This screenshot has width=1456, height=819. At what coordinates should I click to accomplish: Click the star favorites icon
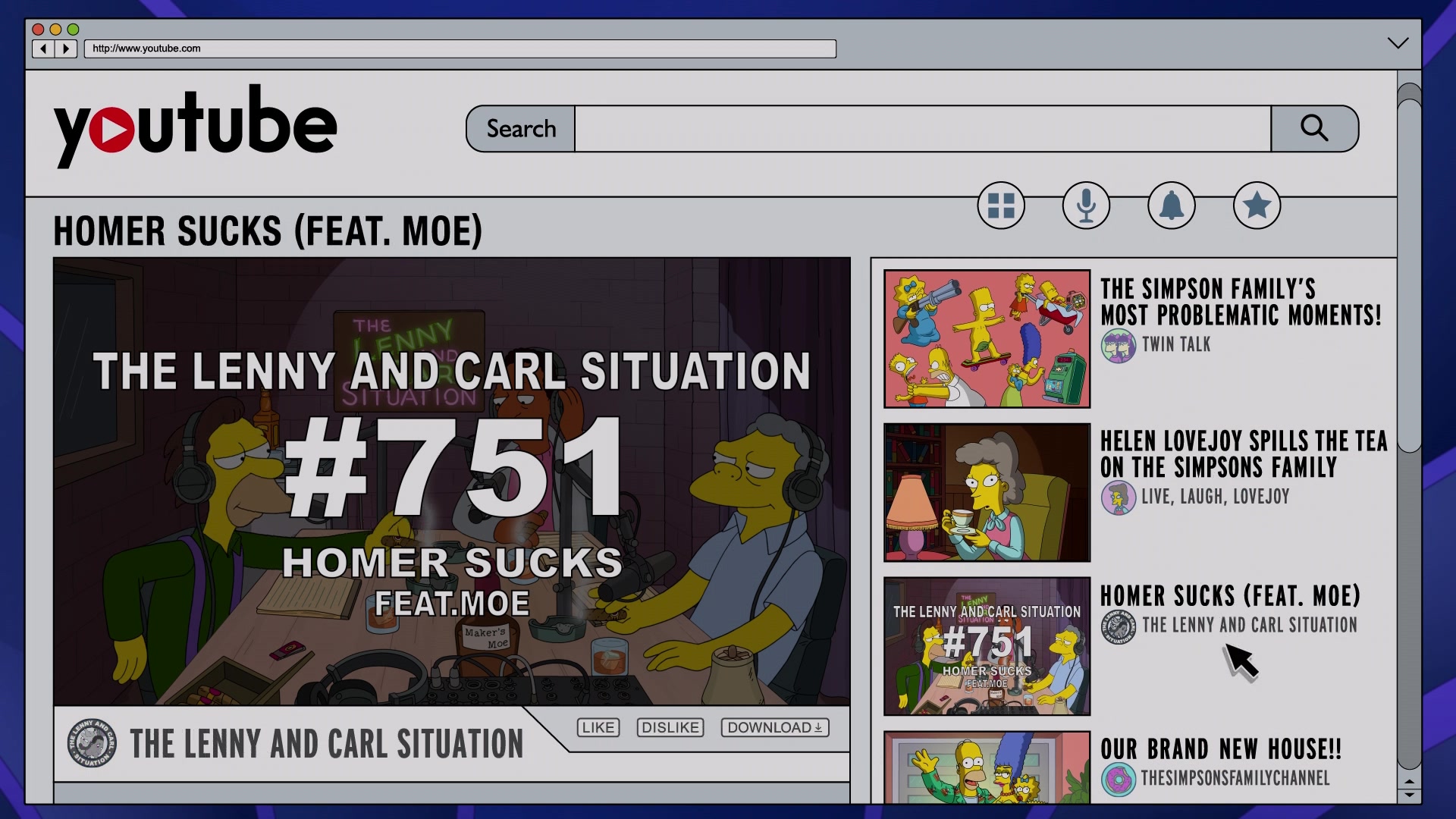1257,206
